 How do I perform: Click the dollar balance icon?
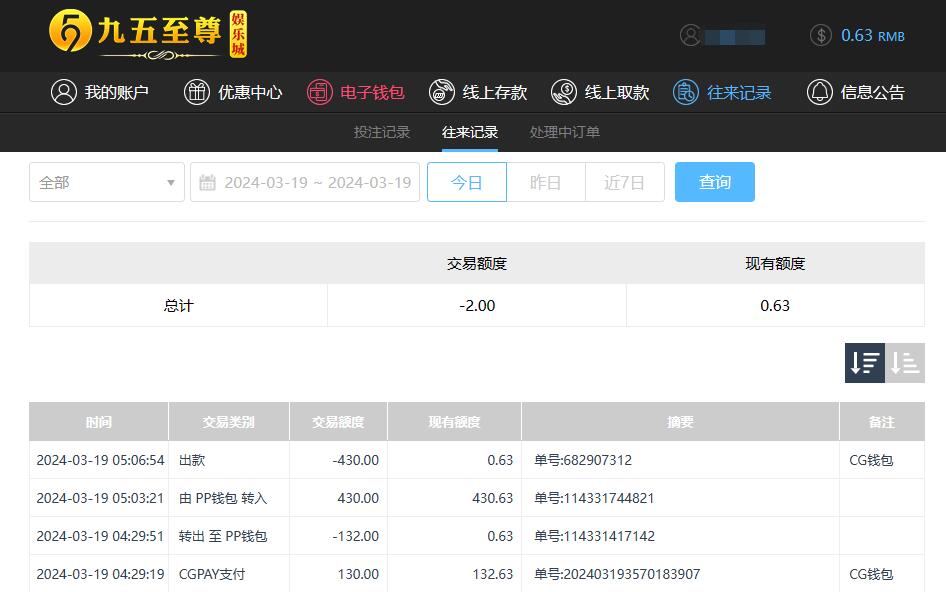(821, 35)
